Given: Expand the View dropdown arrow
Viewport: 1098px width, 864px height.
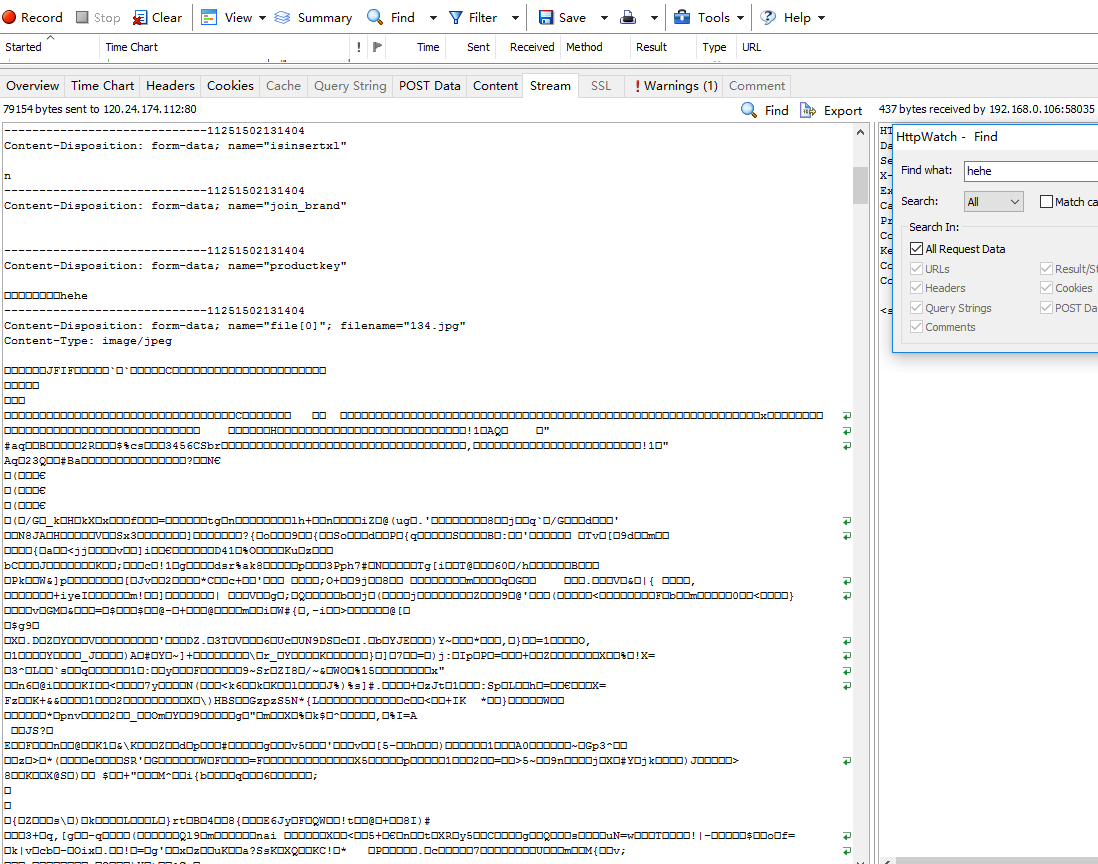Looking at the screenshot, I should point(262,18).
